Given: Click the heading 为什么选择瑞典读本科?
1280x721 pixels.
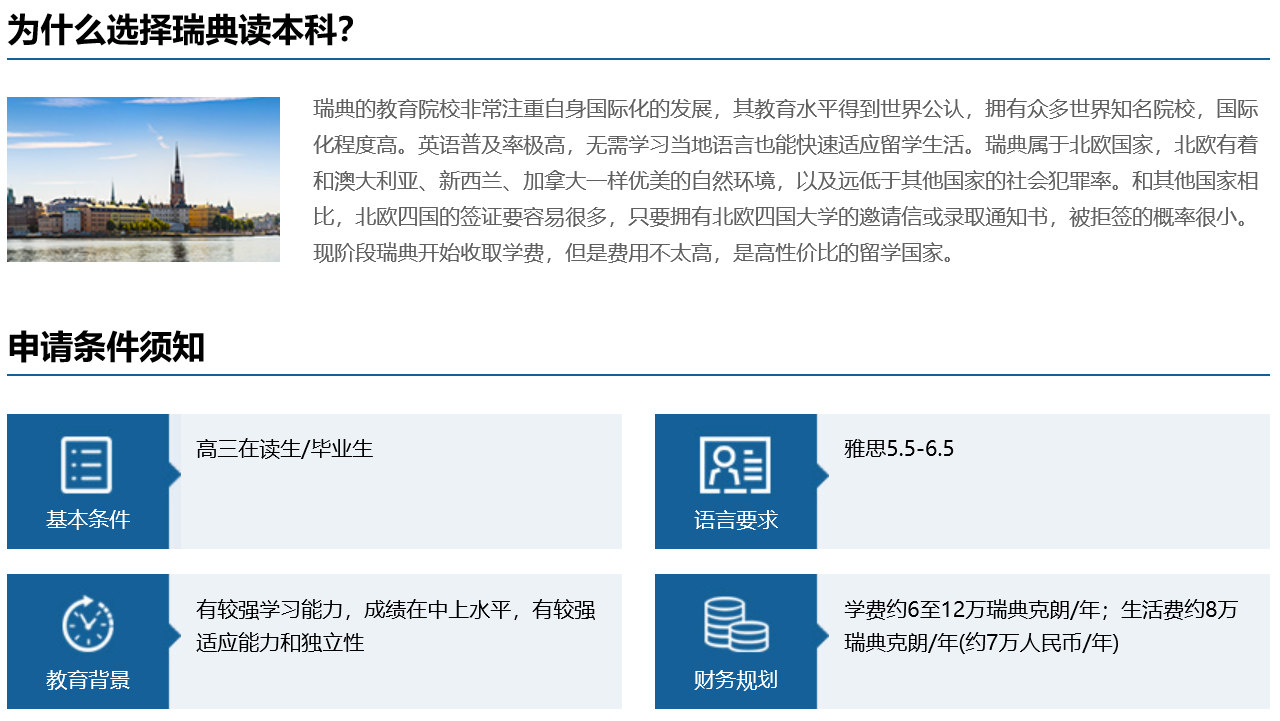Looking at the screenshot, I should 181,30.
